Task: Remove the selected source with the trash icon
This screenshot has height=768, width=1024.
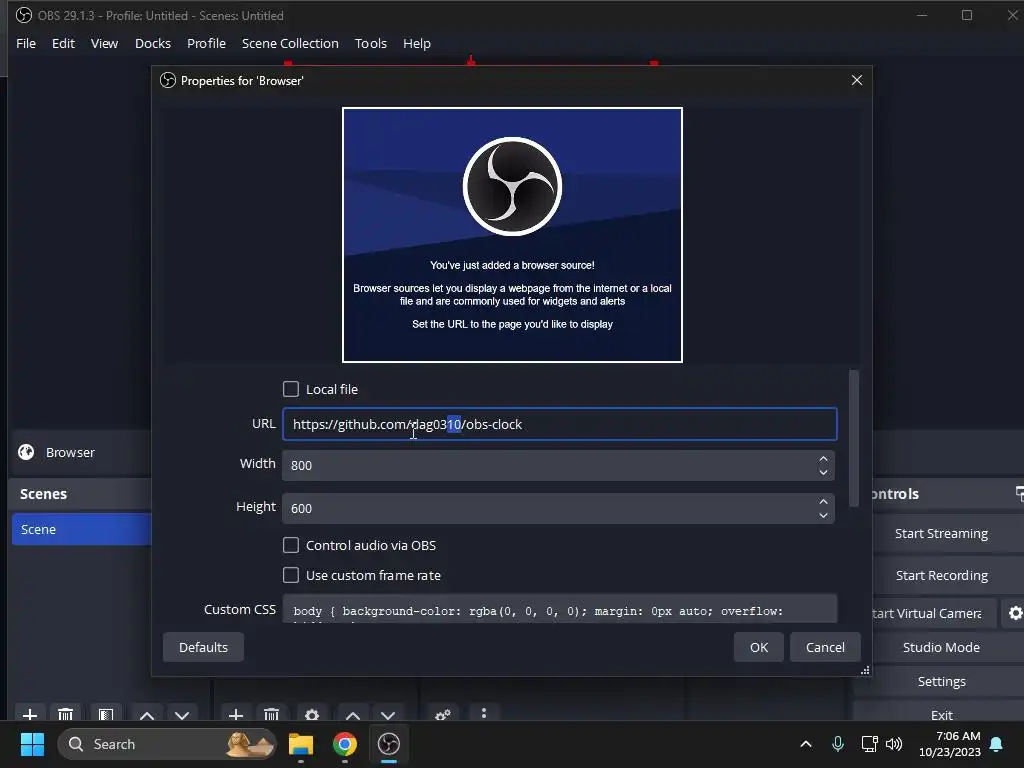Action: [x=272, y=714]
